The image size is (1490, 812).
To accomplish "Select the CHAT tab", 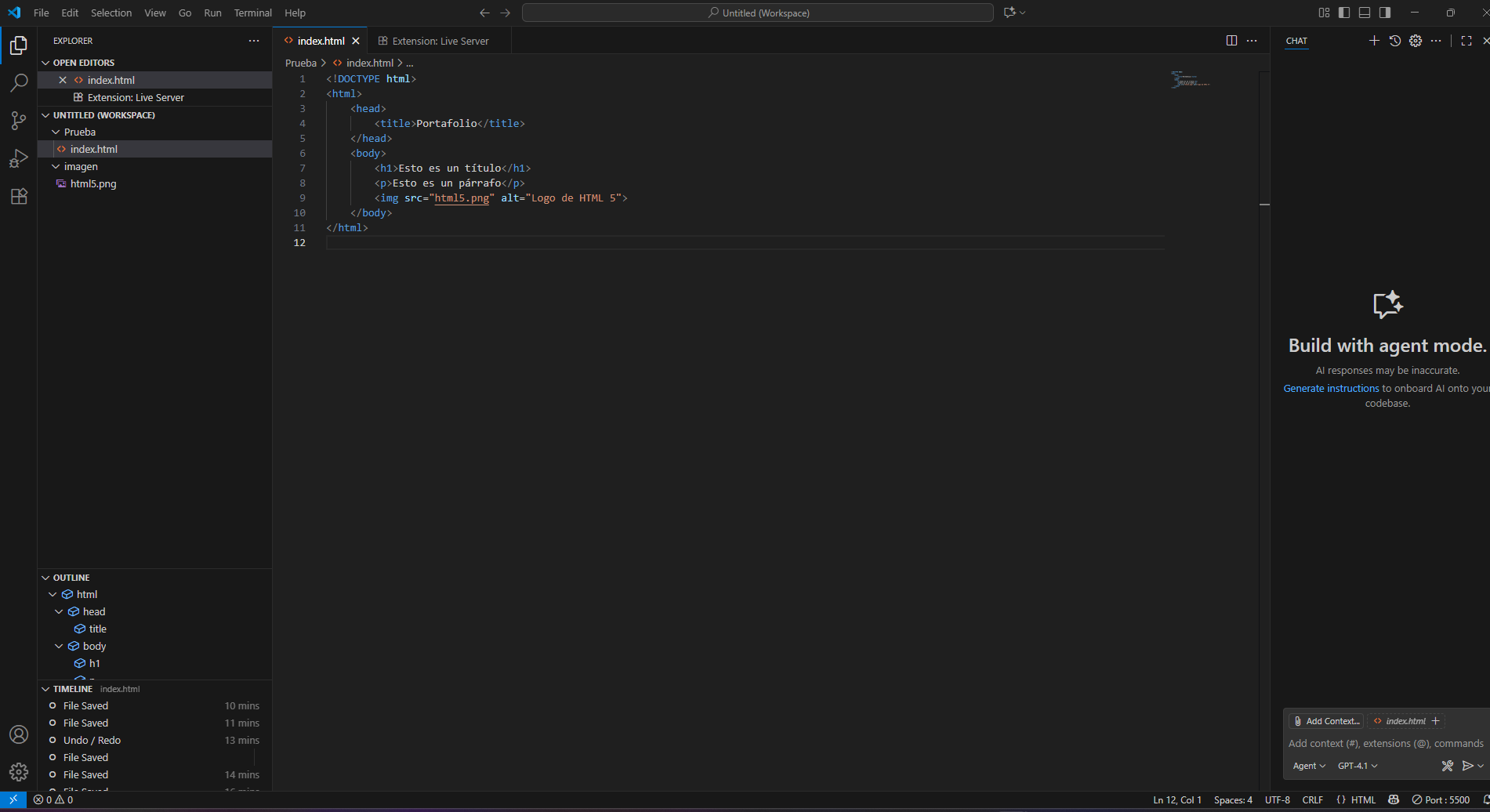I will coord(1296,41).
